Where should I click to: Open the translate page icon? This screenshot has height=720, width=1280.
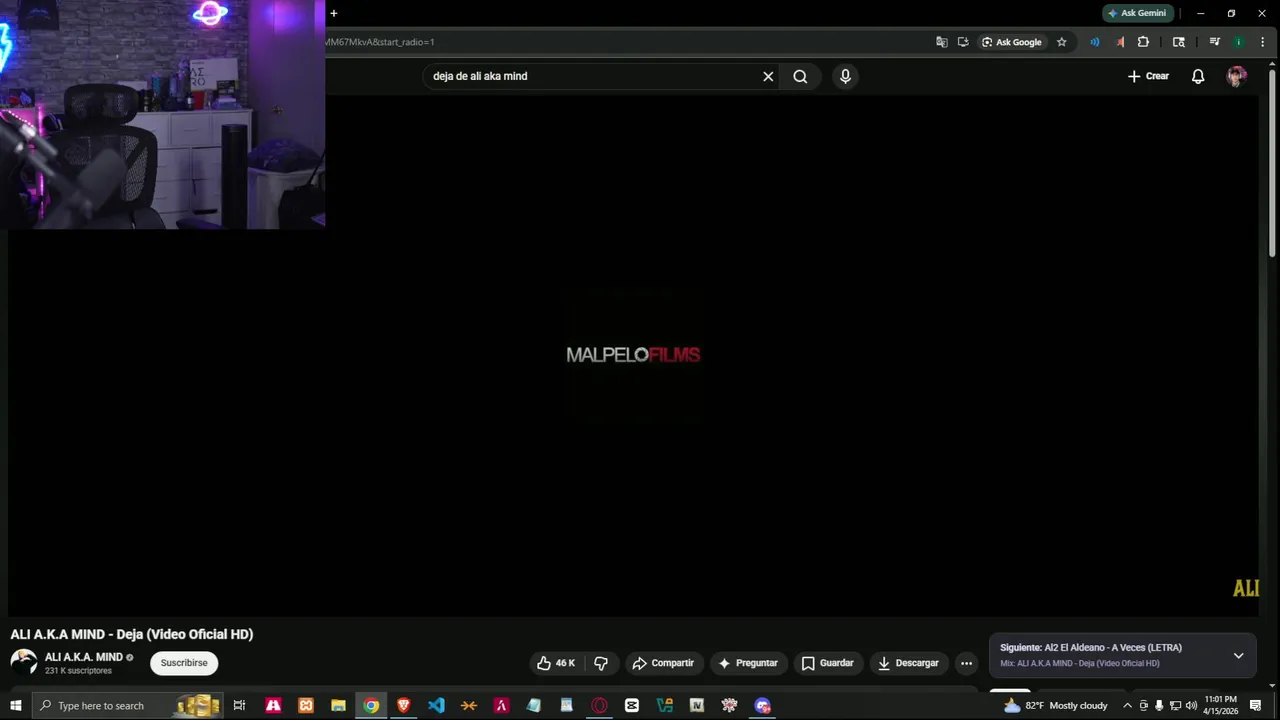click(941, 42)
